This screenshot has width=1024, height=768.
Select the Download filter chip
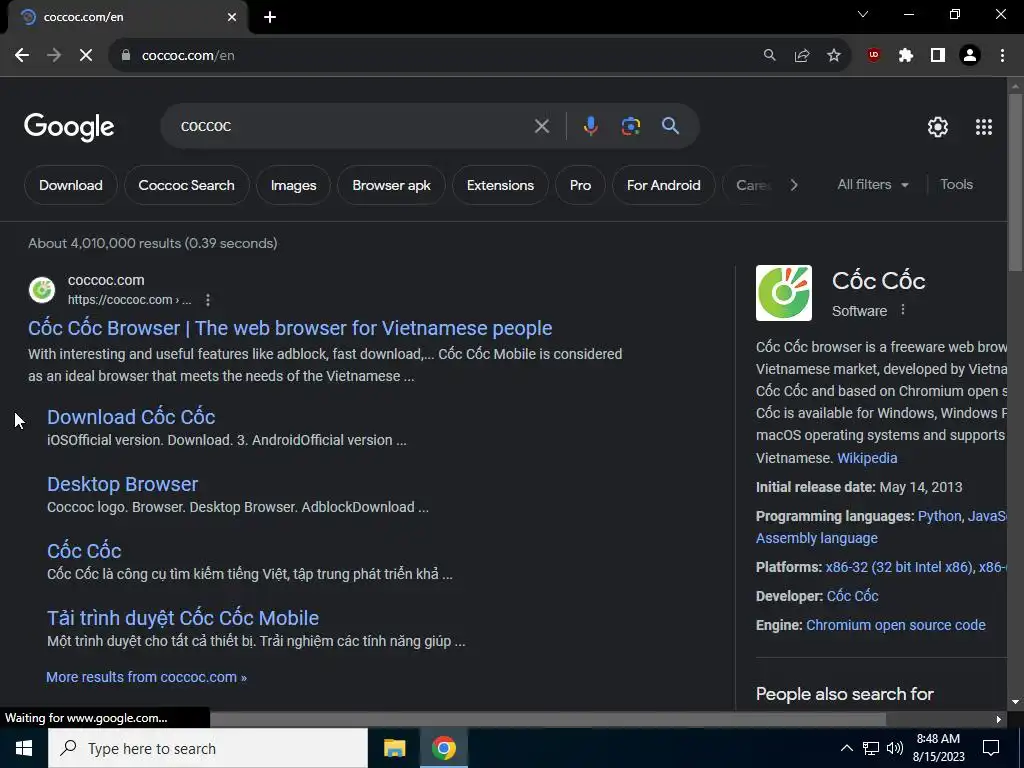(71, 185)
